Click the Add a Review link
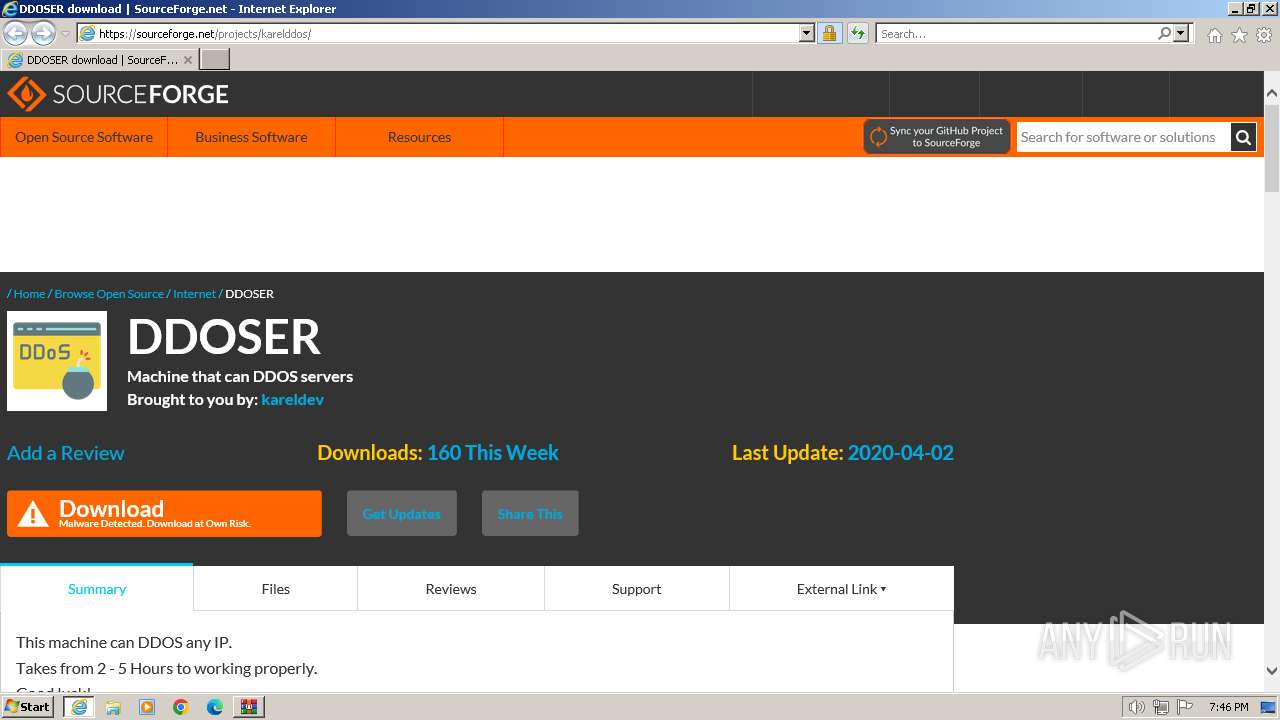This screenshot has height=720, width=1280. [66, 453]
